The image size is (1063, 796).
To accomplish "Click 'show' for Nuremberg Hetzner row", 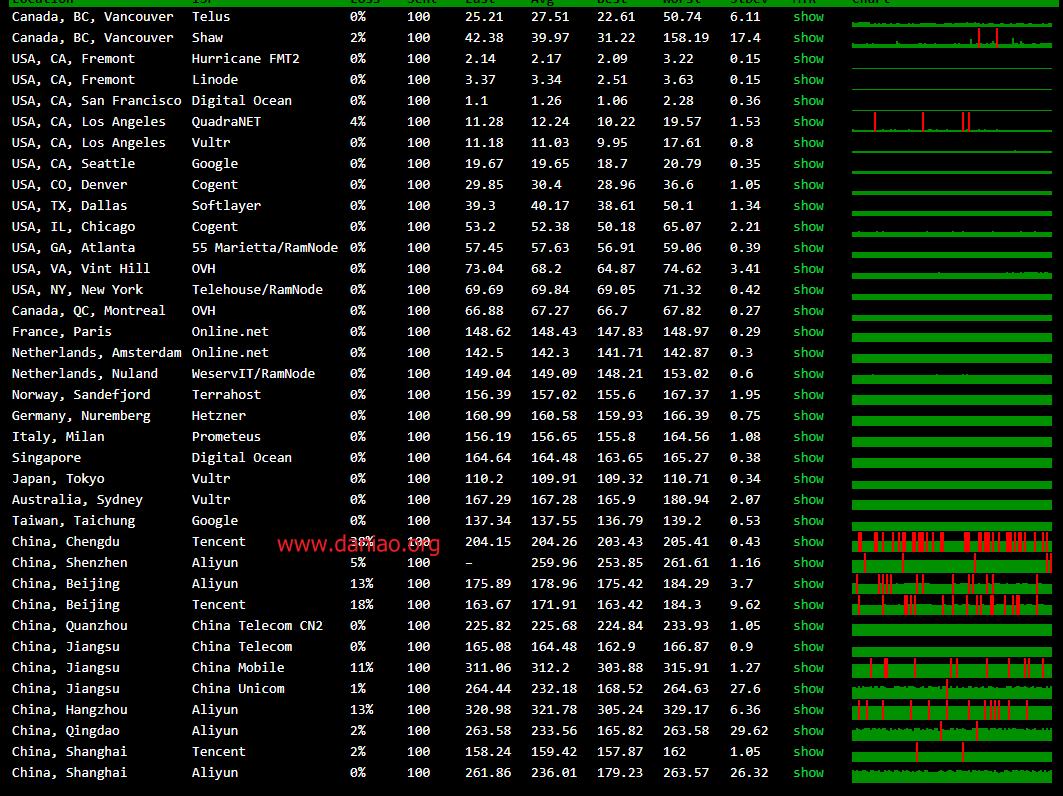I will coord(808,416).
